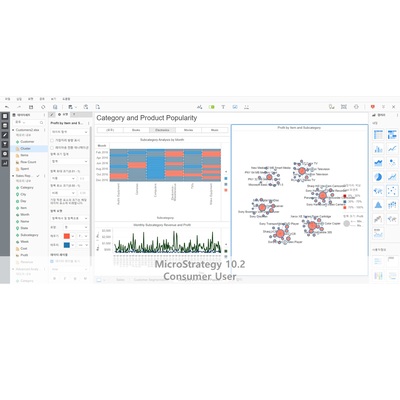Click the dataset search field
The width and height of the screenshot is (400, 400).
29,122
